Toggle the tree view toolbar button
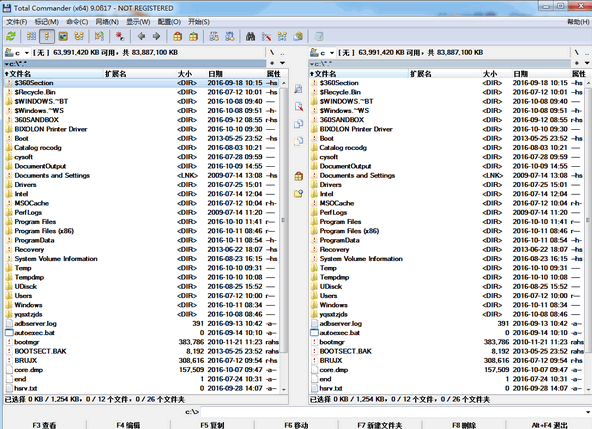Image resolution: width=592 pixels, height=429 pixels. coord(79,36)
